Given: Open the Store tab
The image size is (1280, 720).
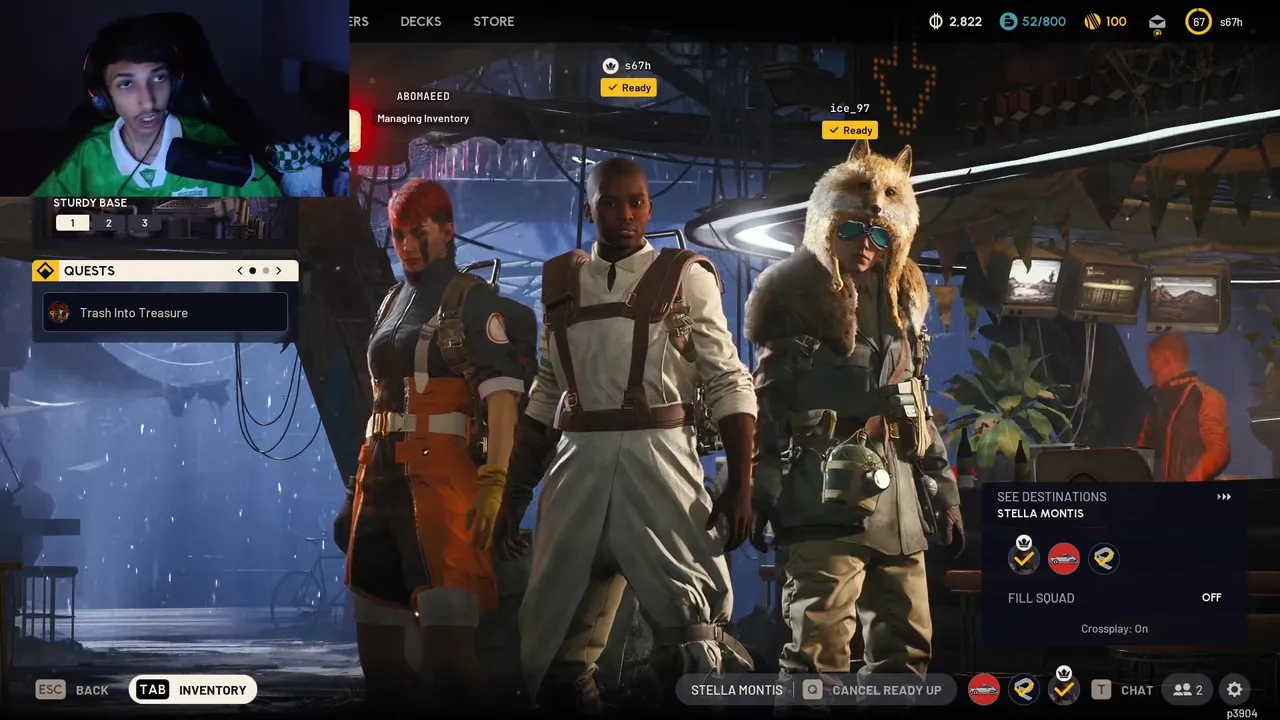Looking at the screenshot, I should tap(494, 21).
